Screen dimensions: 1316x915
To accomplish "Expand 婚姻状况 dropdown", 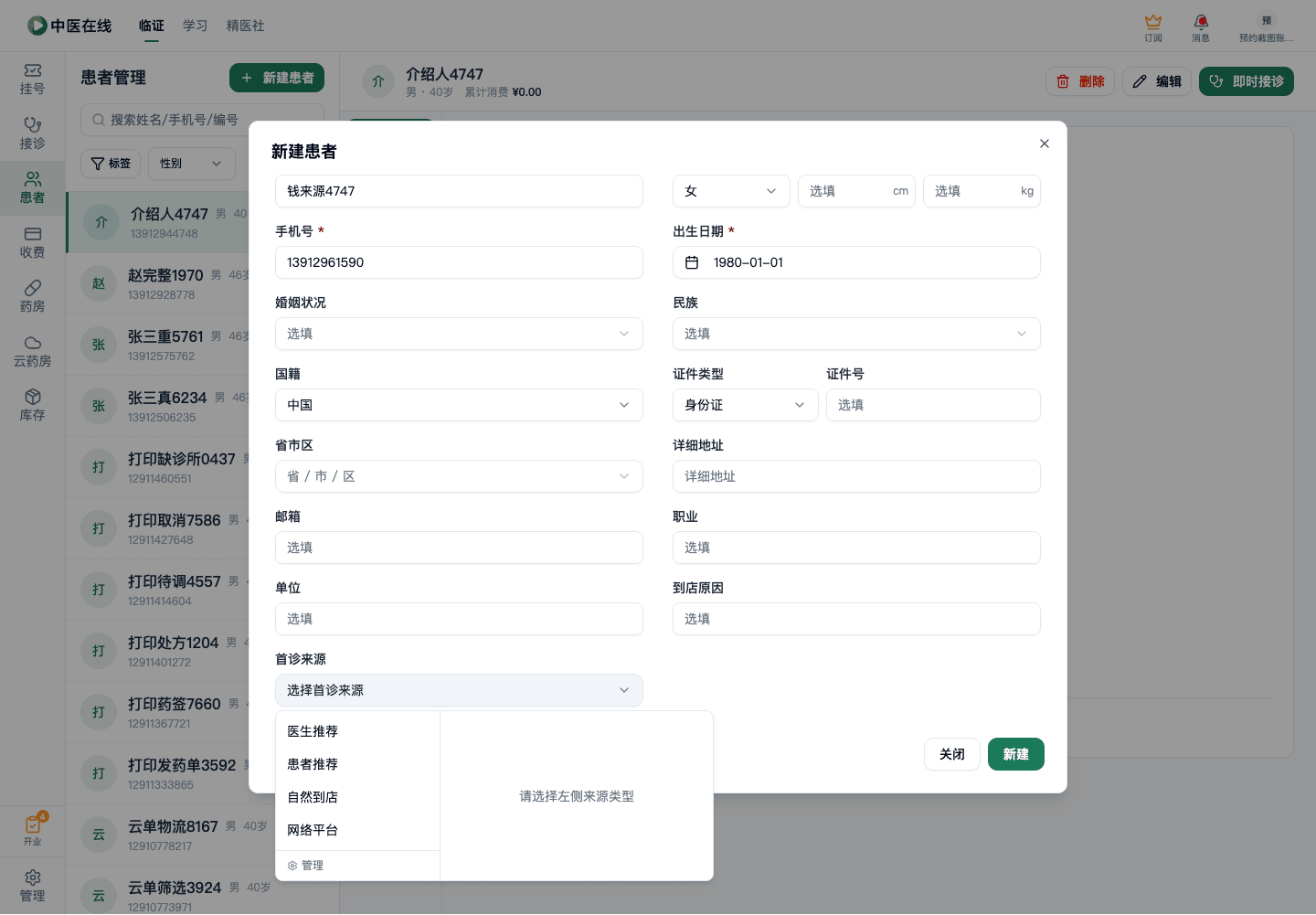I will (459, 334).
